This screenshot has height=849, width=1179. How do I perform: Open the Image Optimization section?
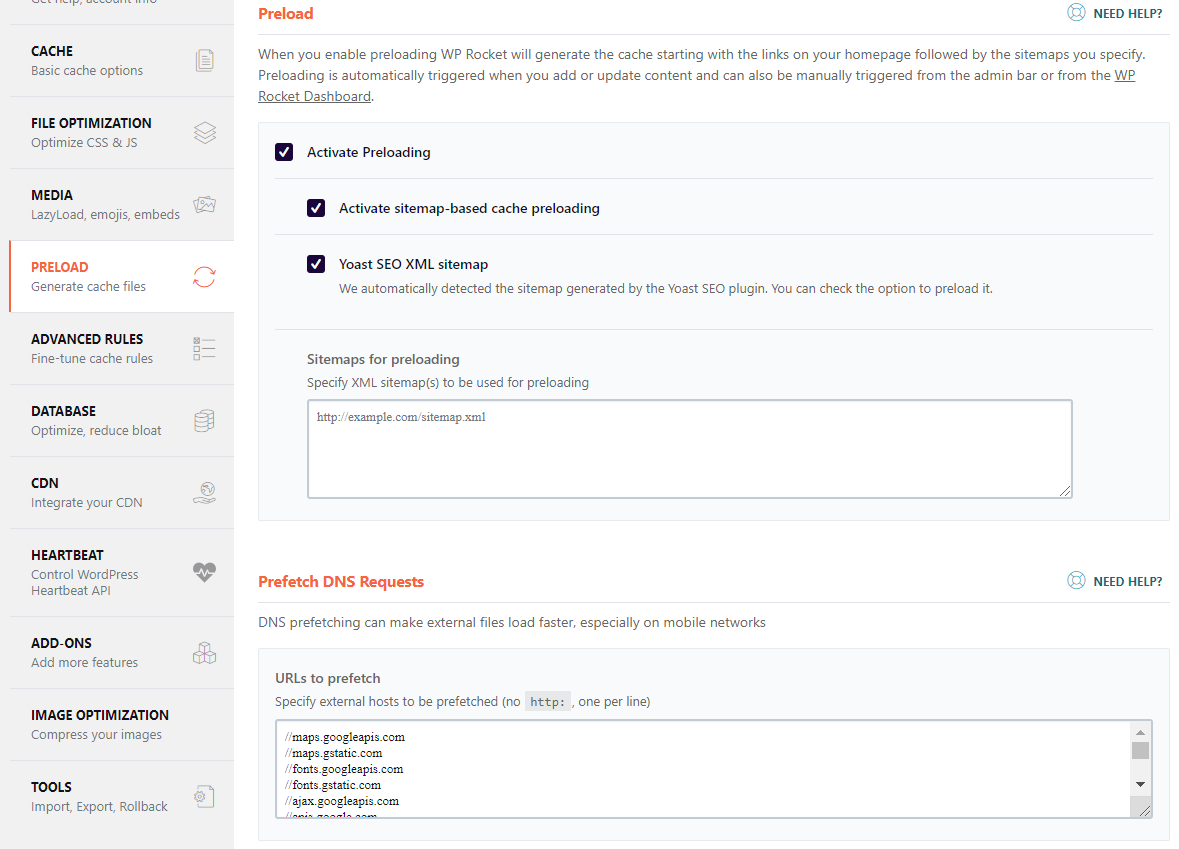100,724
